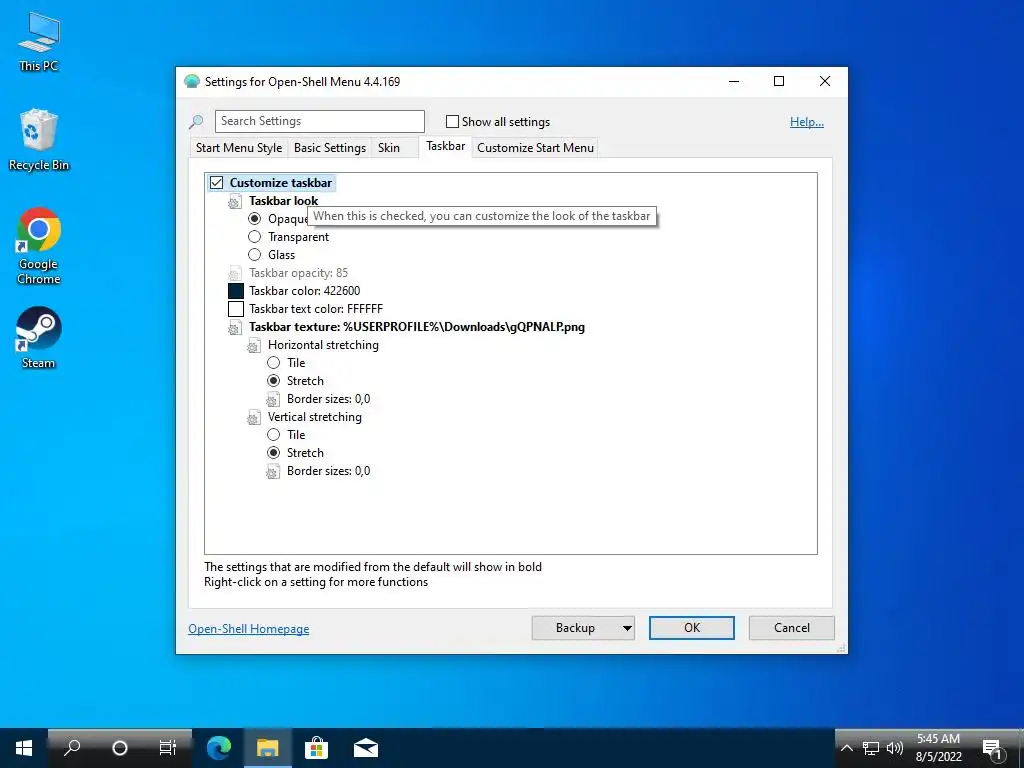Open the Windows Start button
The image size is (1024, 768).
[x=24, y=748]
